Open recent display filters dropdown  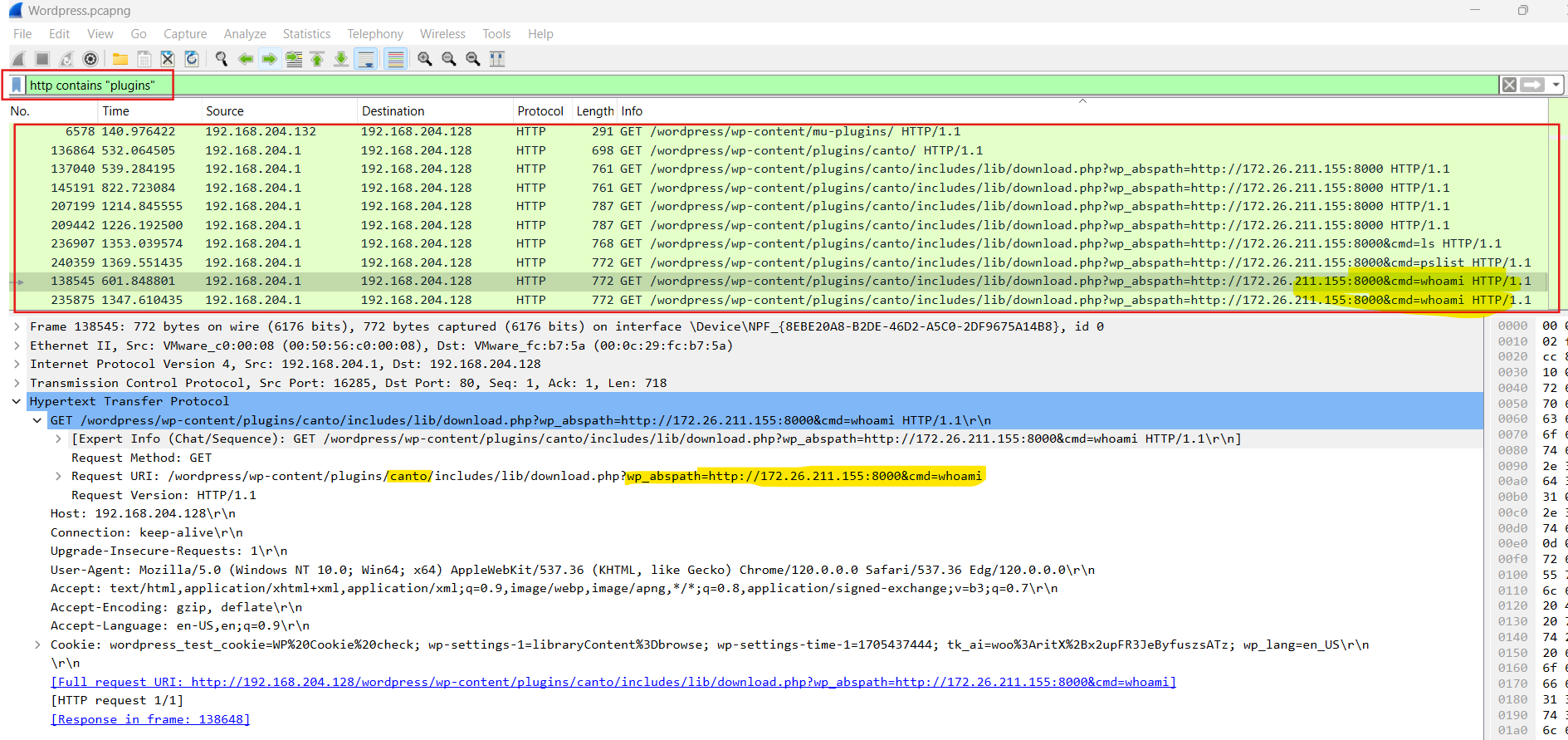[1556, 86]
